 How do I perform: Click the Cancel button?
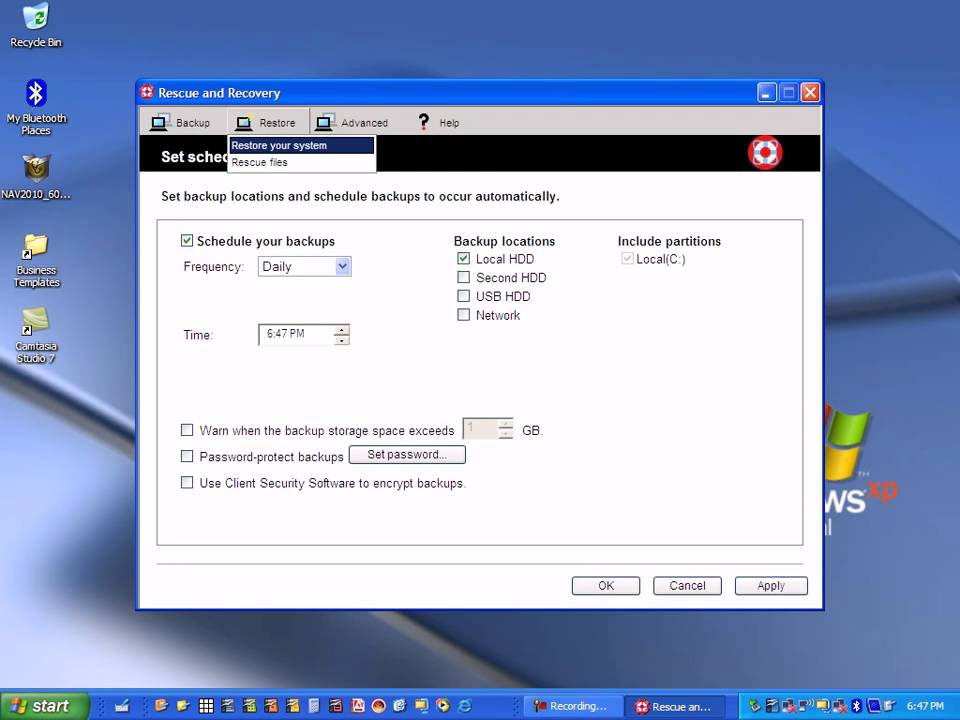(687, 586)
